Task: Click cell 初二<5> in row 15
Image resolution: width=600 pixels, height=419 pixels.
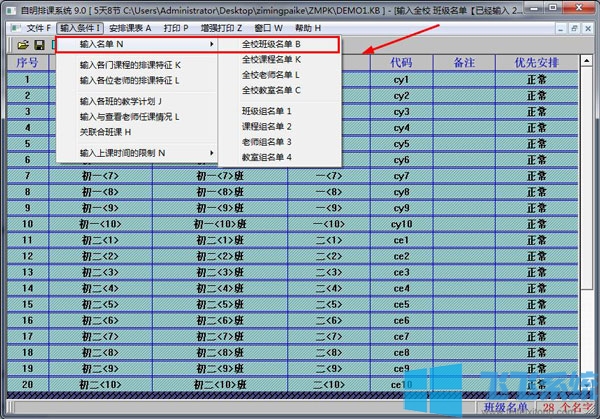Action: pyautogui.click(x=100, y=305)
